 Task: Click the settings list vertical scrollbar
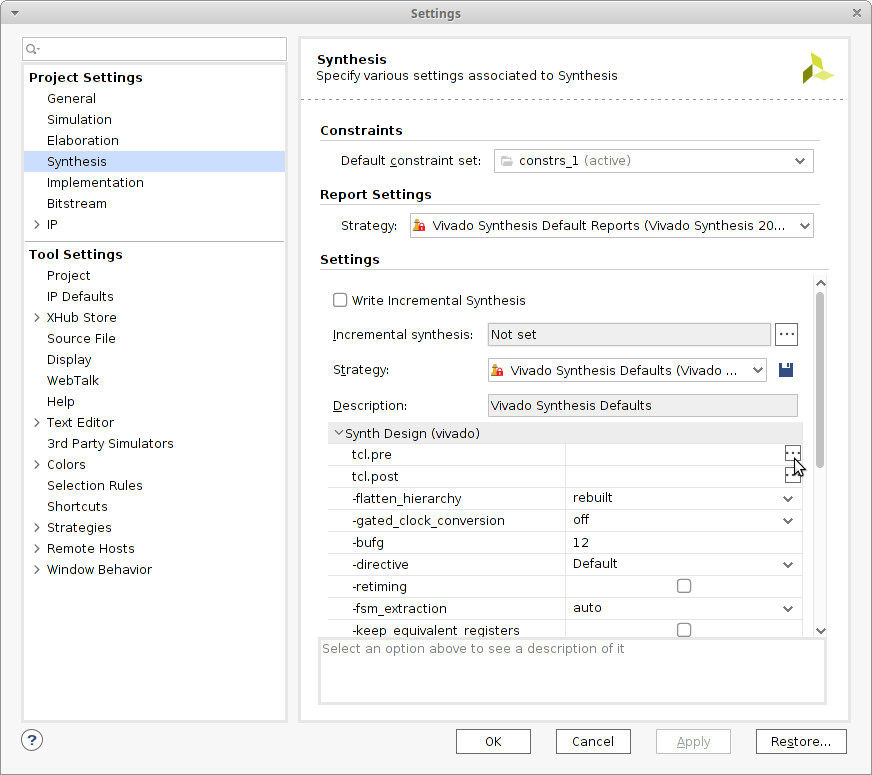click(820, 380)
